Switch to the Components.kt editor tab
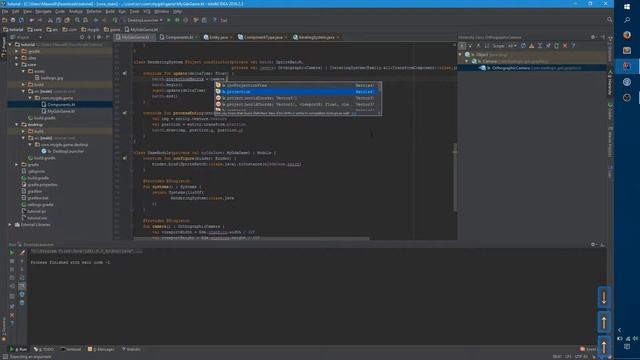640x360 pixels. [178, 37]
